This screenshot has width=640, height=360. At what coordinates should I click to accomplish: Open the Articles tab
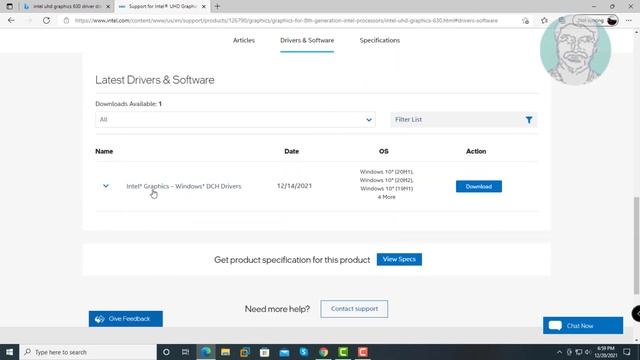pos(244,40)
